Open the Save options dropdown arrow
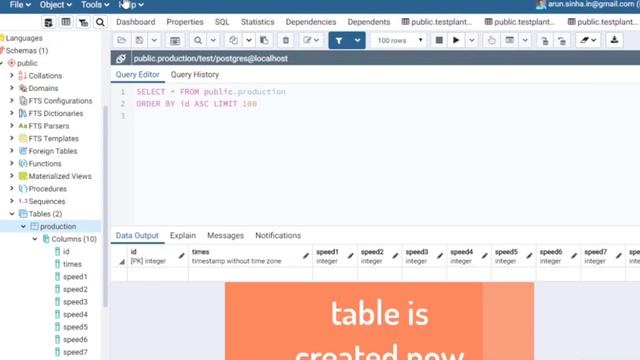Screen dimensions: 640x360 tap(154, 40)
